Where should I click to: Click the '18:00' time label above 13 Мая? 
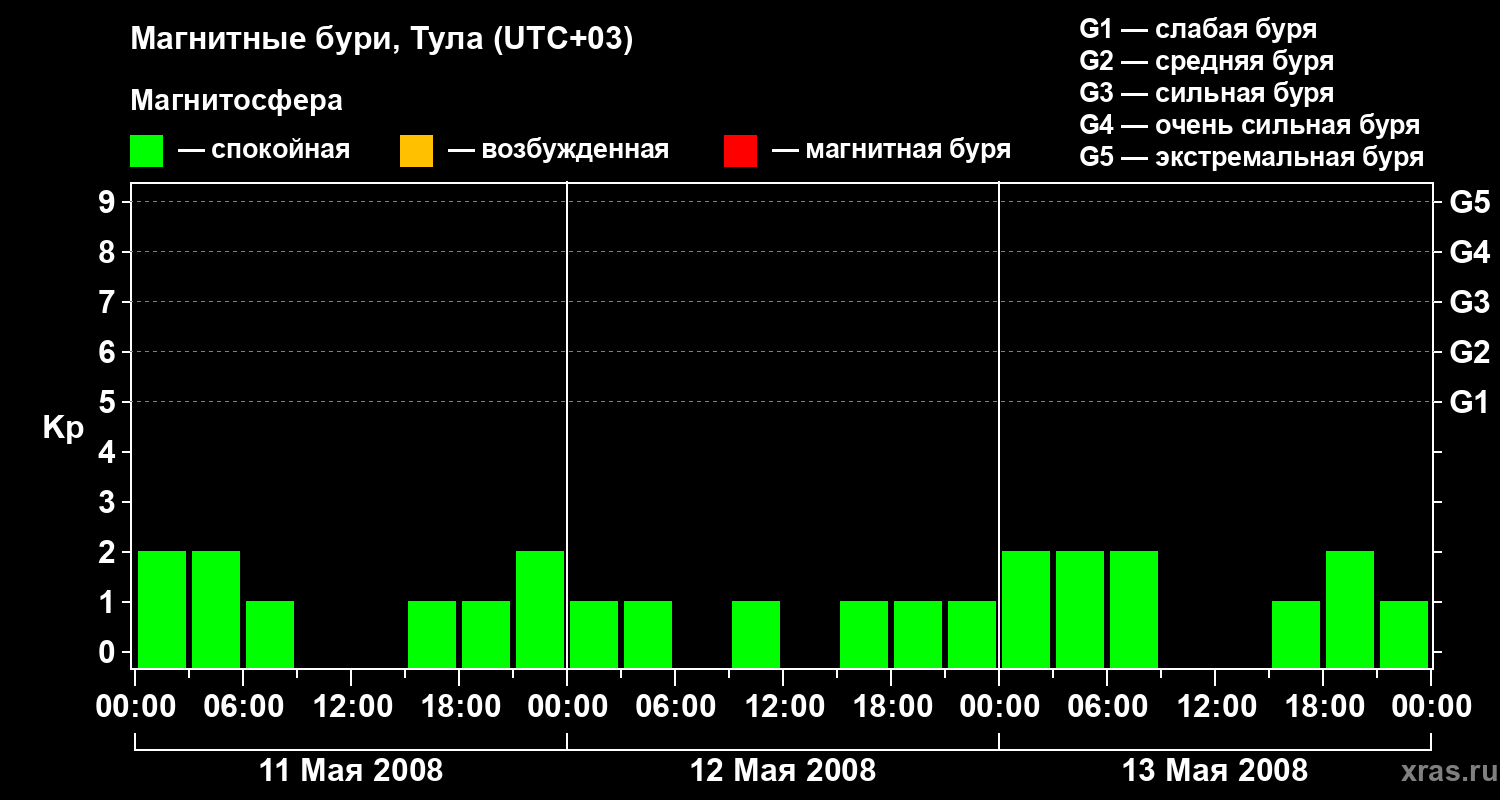point(1323,707)
